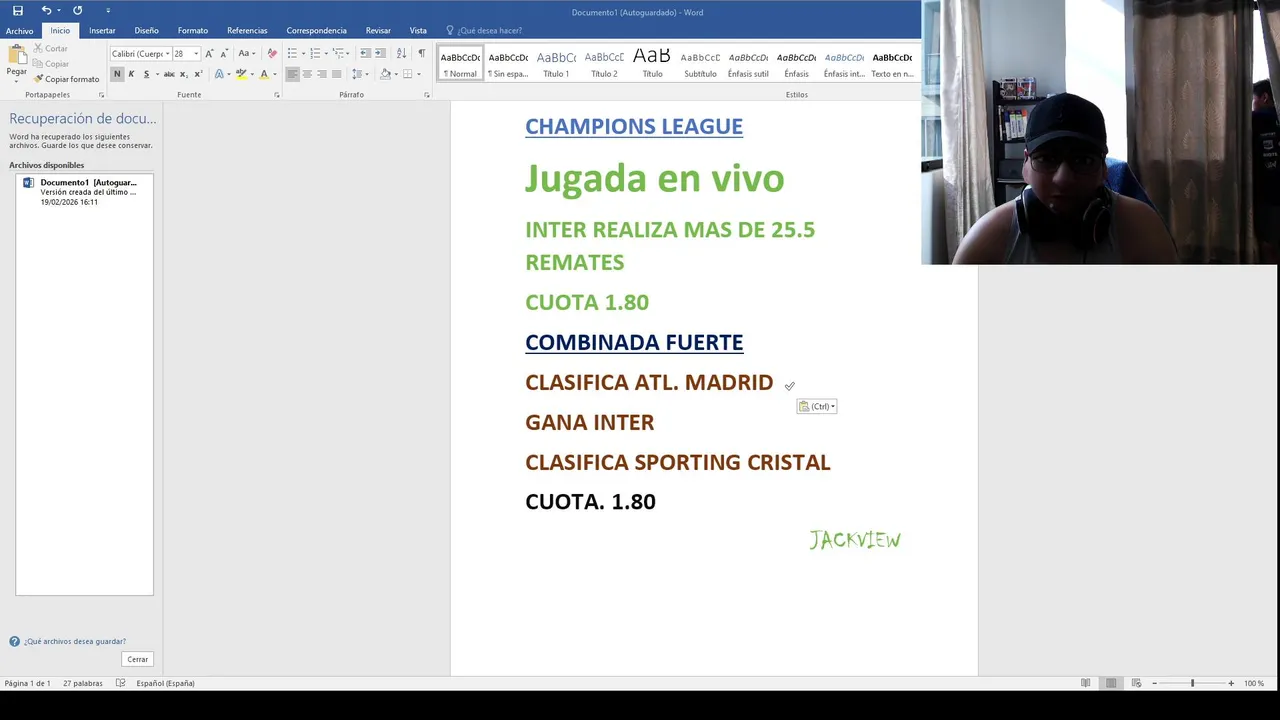
Task: Open the Párrafo dialog launcher
Action: click(427, 95)
